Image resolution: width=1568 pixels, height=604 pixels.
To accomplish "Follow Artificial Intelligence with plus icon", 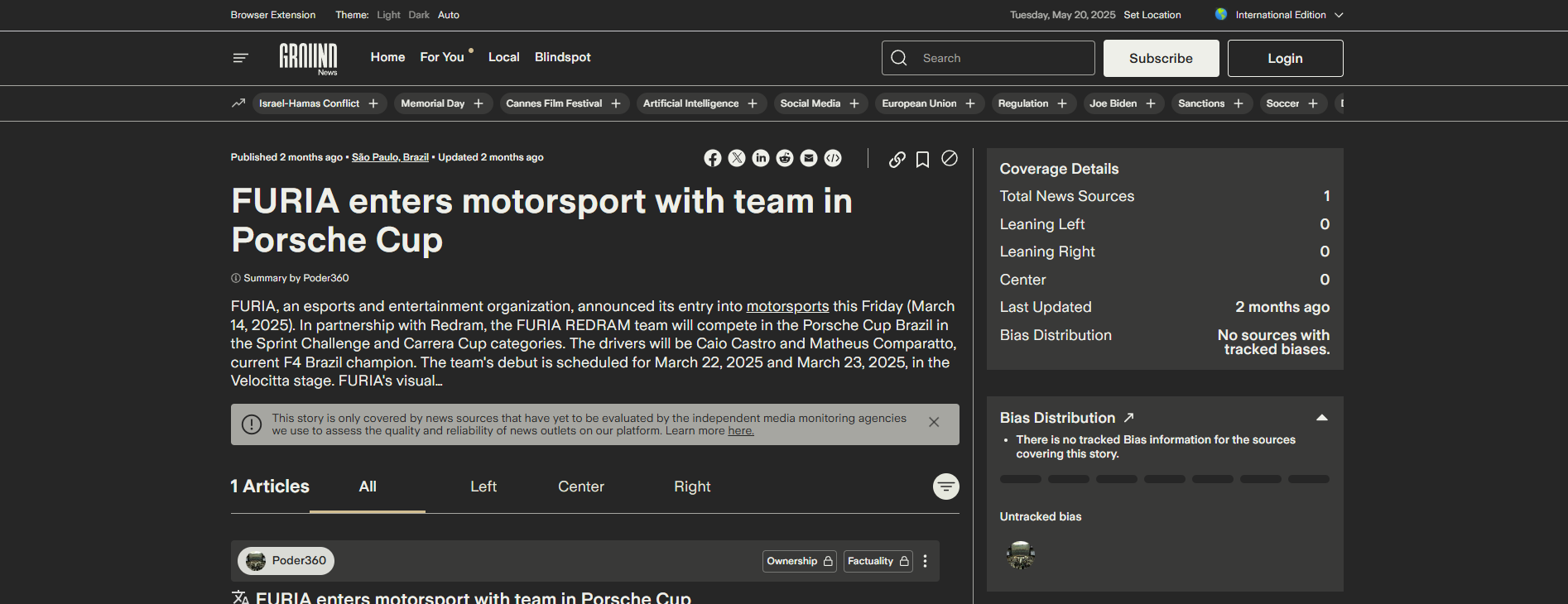I will click(x=753, y=103).
